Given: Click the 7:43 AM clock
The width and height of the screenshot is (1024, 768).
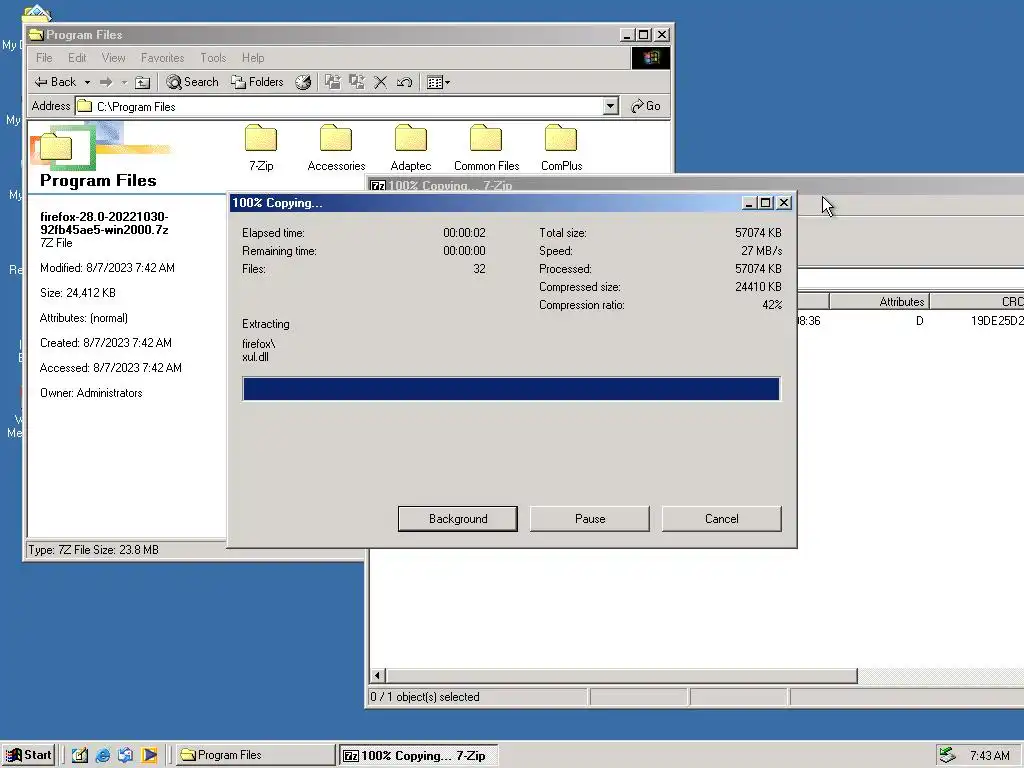Looking at the screenshot, I should tap(989, 756).
